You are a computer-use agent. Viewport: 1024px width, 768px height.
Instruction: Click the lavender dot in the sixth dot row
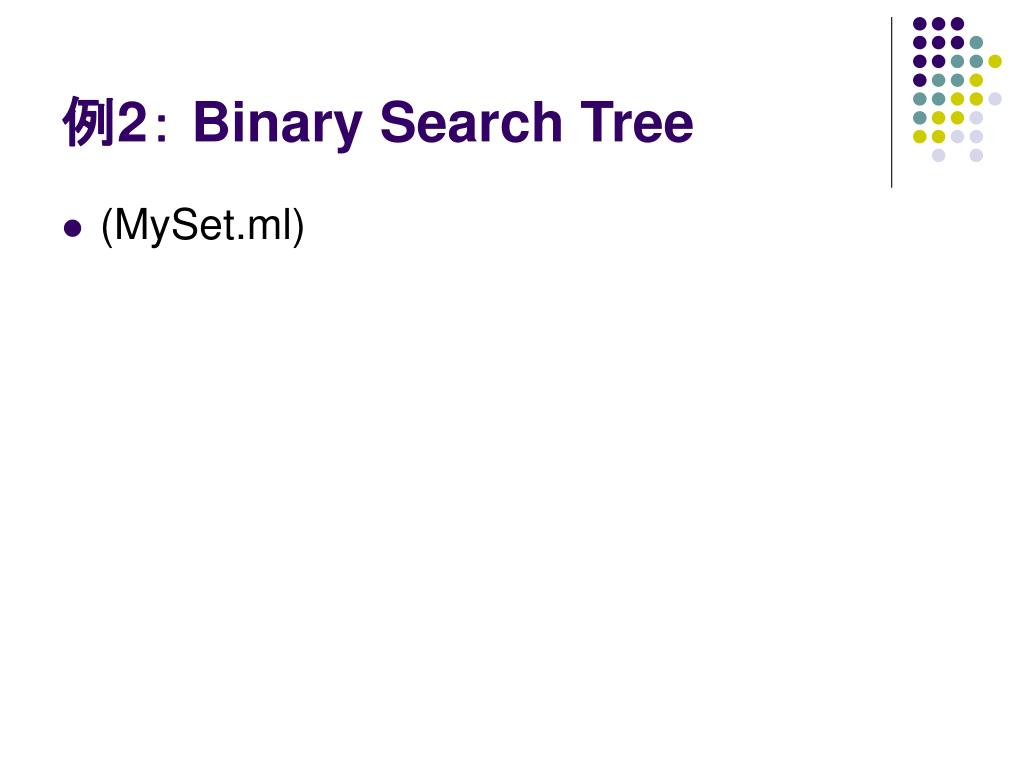976,118
